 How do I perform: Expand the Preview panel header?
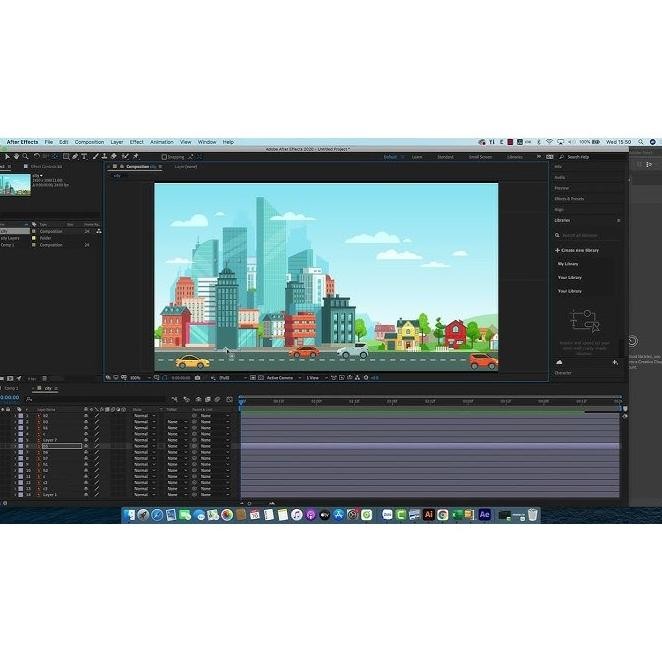(x=562, y=188)
